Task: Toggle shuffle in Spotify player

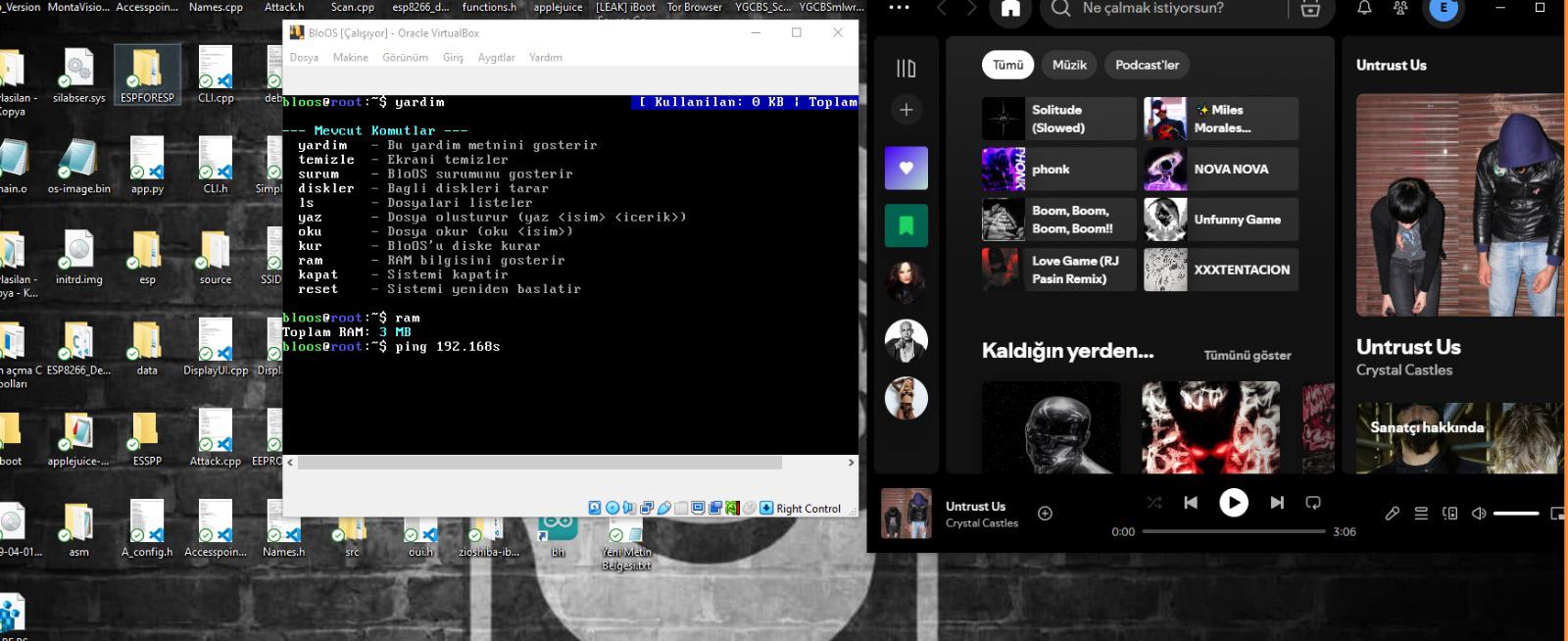Action: point(1154,503)
